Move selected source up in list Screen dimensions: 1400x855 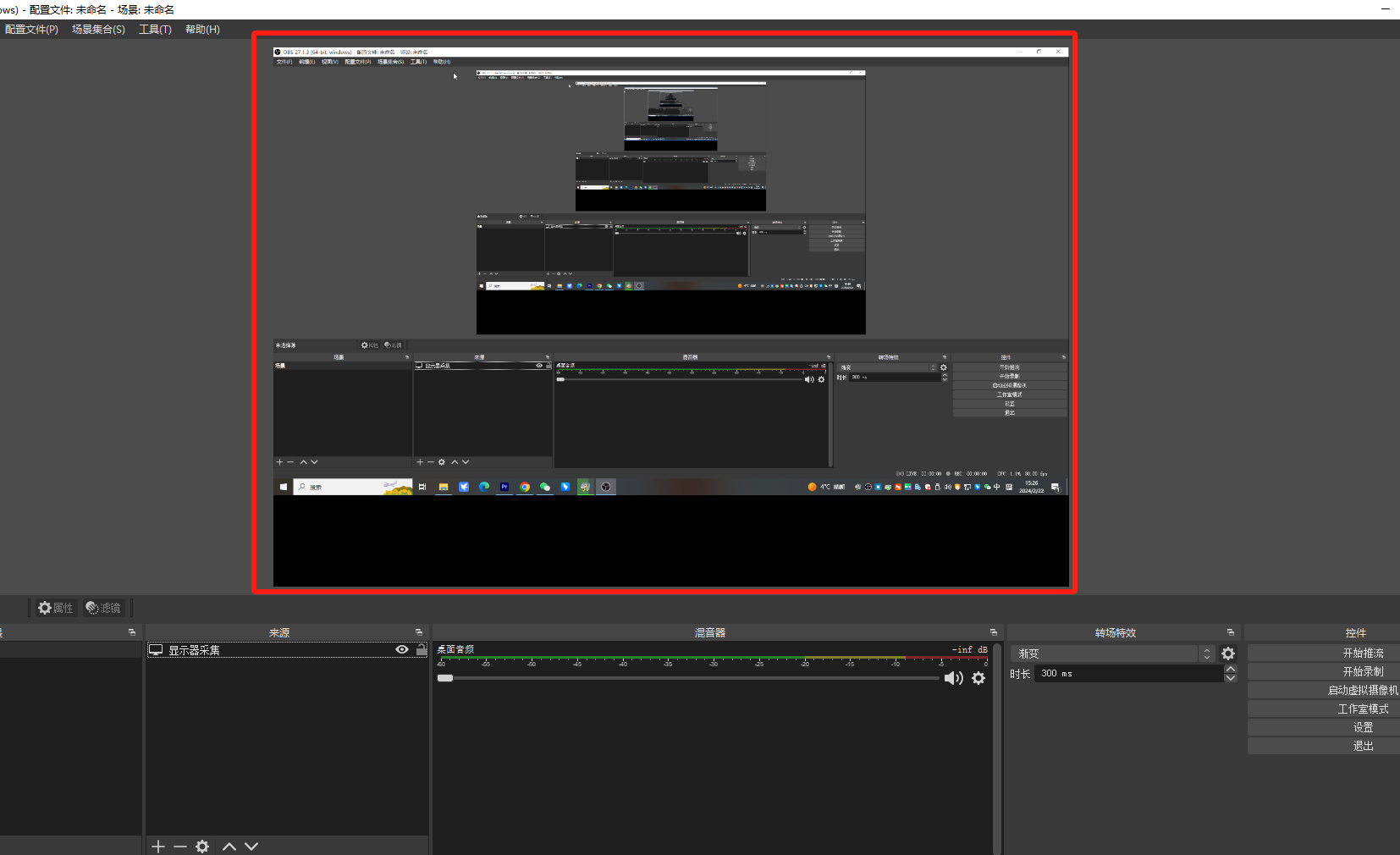(229, 847)
